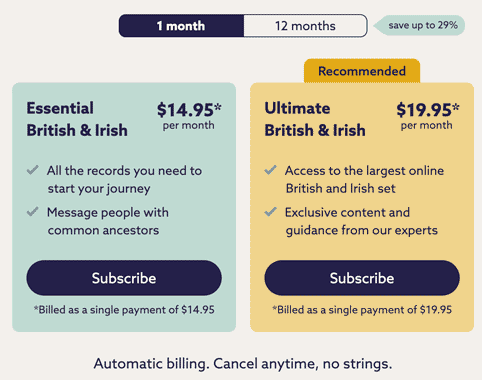Image resolution: width=482 pixels, height=380 pixels.
Task: Click Exclusive content and guidance from experts text
Action: pyautogui.click(x=361, y=221)
